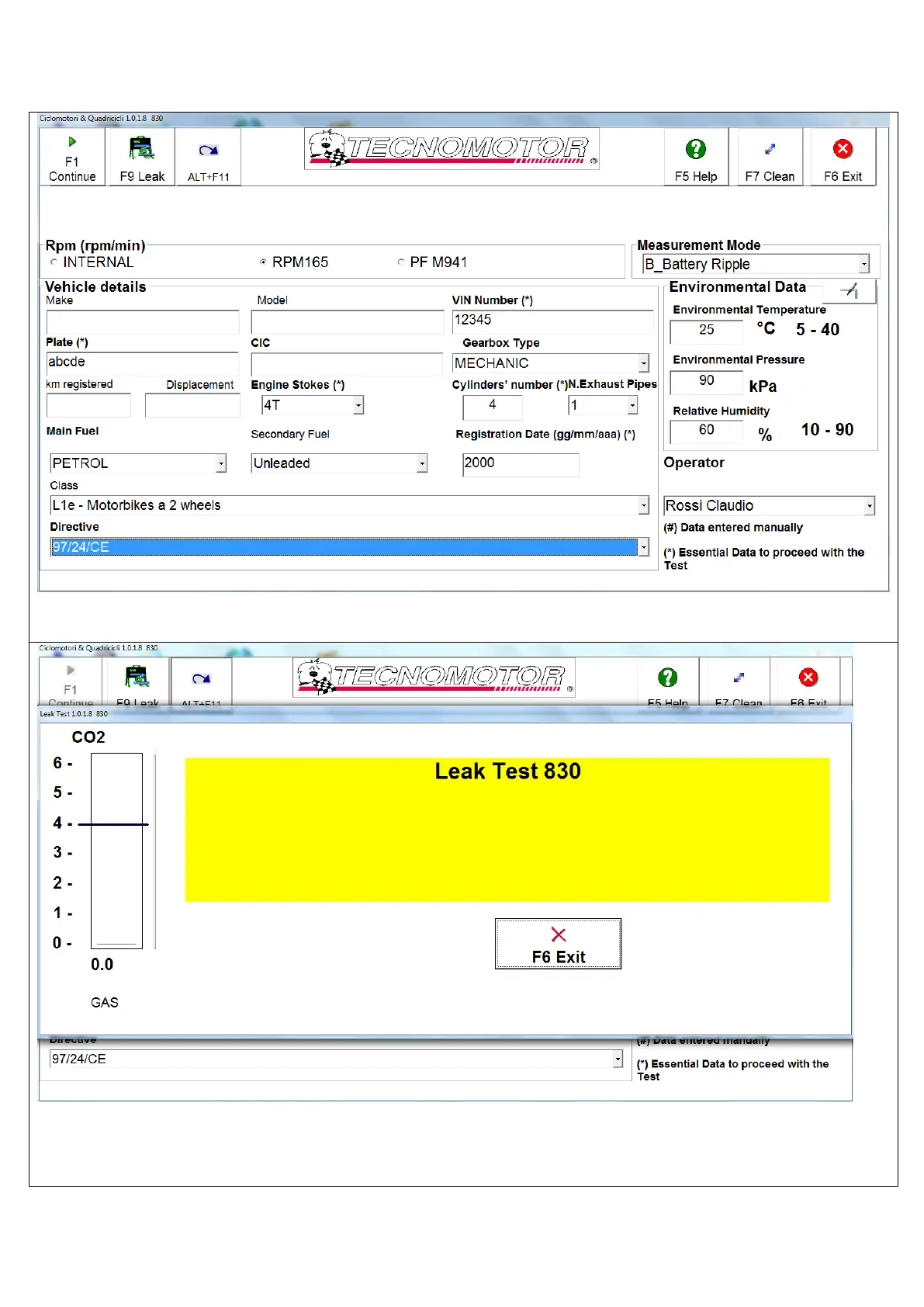Image resolution: width=924 pixels, height=1307 pixels.
Task: Open the Engine Stokes dropdown showing 4T
Action: (x=313, y=404)
